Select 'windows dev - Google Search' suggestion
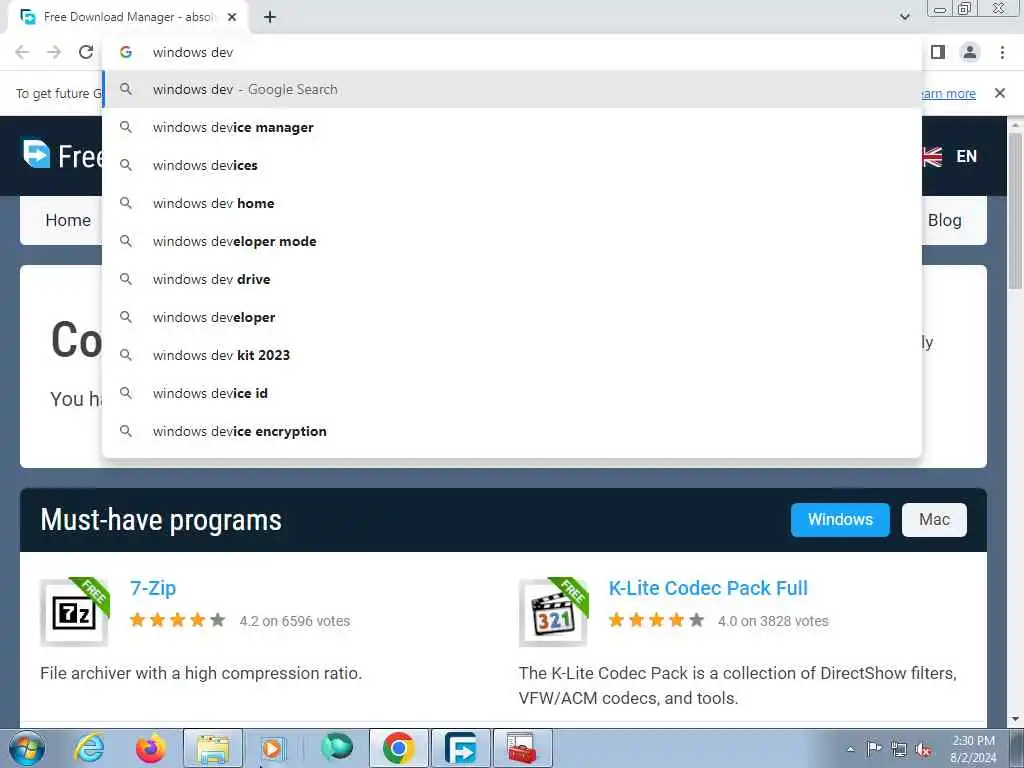This screenshot has height=768, width=1024. pos(512,89)
